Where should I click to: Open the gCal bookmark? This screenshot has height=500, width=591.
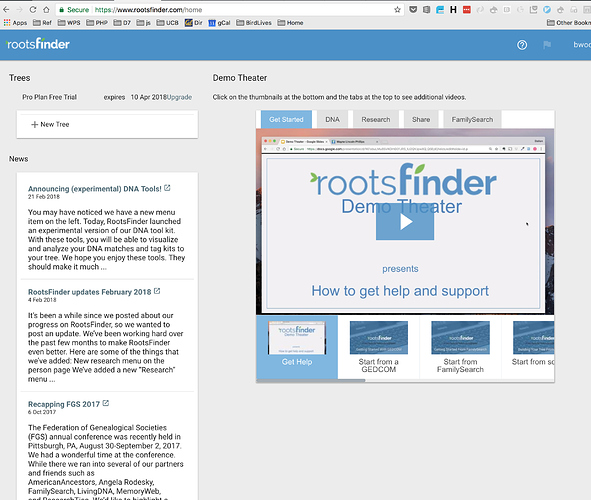coord(219,23)
